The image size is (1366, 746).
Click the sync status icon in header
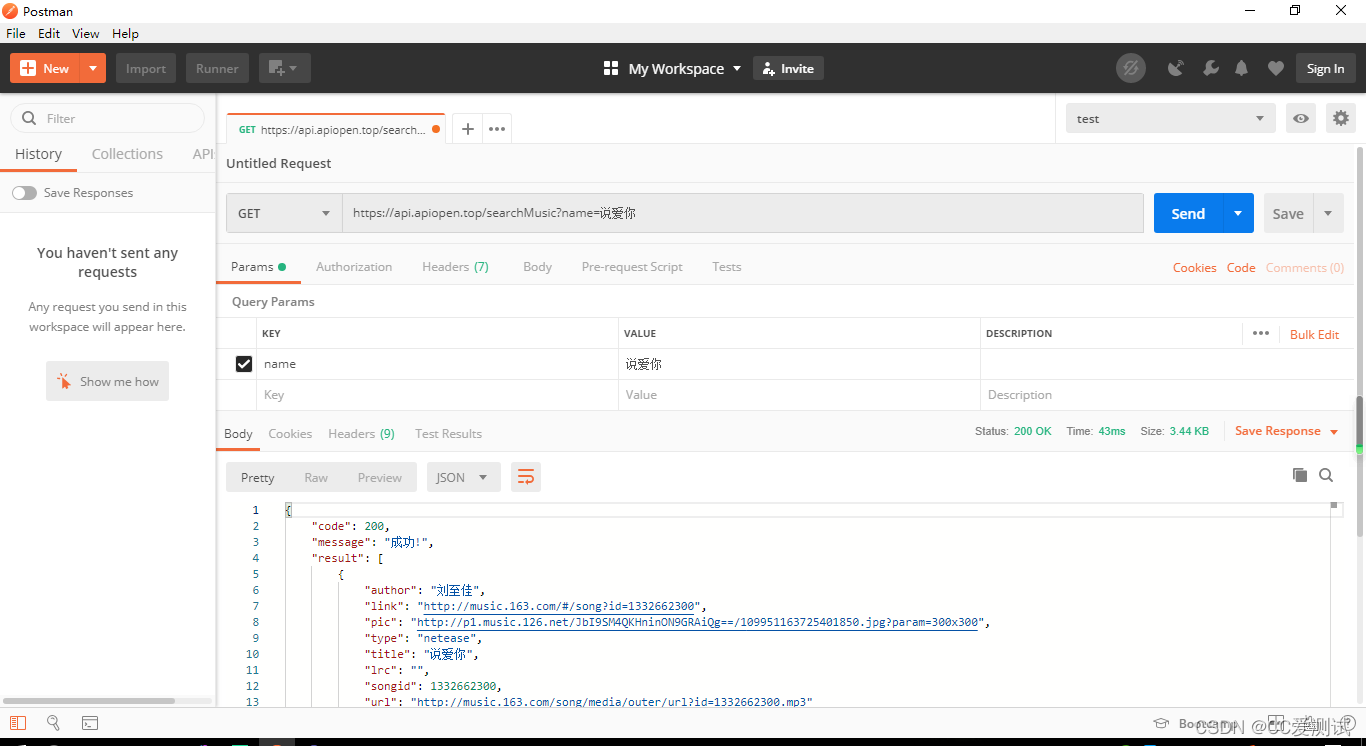[x=1131, y=68]
